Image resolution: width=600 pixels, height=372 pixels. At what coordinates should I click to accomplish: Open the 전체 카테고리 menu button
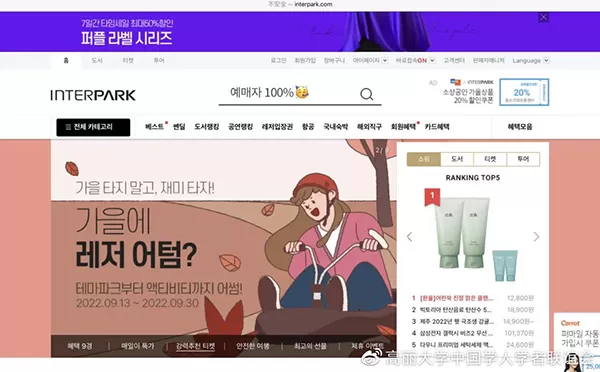(x=93, y=127)
